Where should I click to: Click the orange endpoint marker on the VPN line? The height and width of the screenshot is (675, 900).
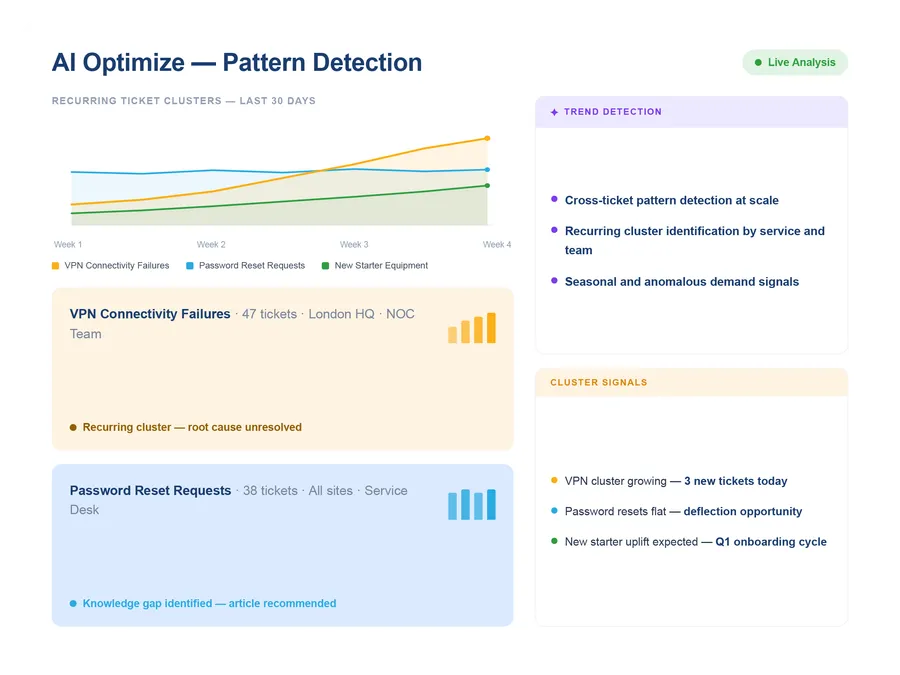click(x=487, y=138)
